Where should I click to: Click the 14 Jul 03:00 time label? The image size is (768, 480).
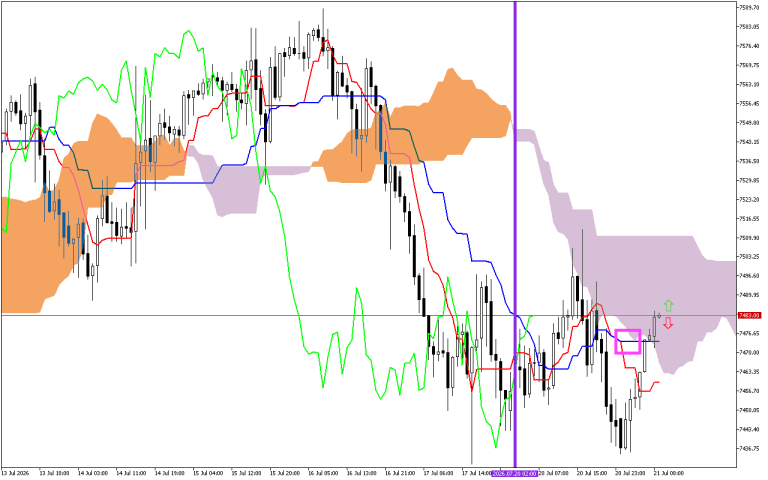[x=93, y=474]
